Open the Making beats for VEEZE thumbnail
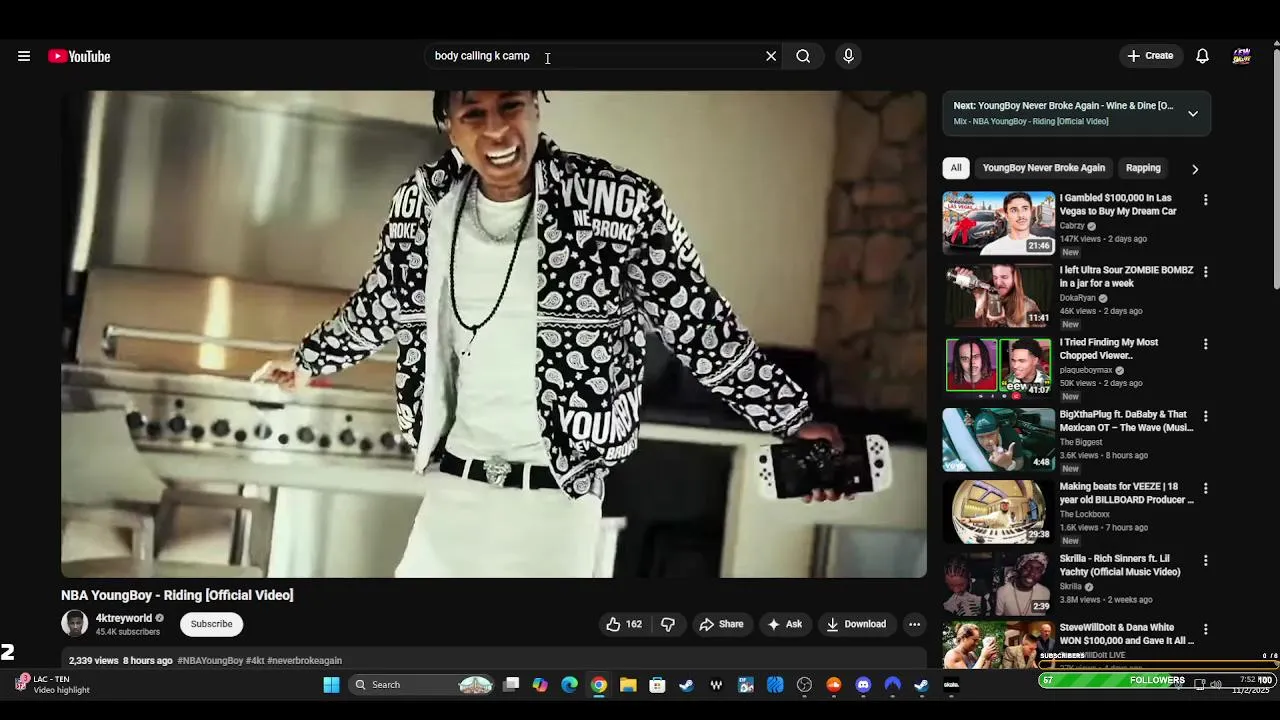 coord(998,511)
